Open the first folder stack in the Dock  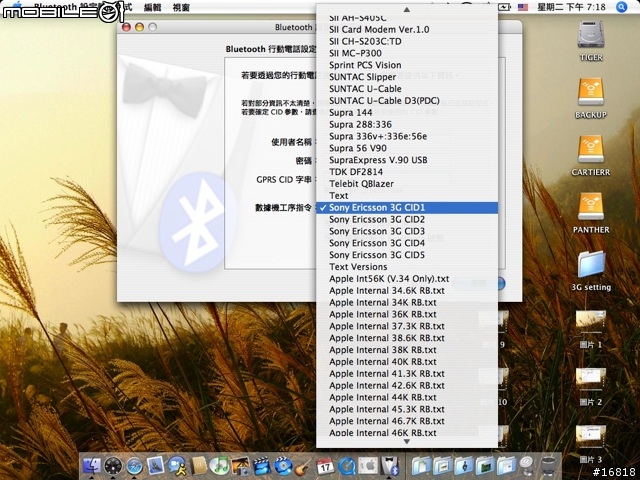pos(421,466)
